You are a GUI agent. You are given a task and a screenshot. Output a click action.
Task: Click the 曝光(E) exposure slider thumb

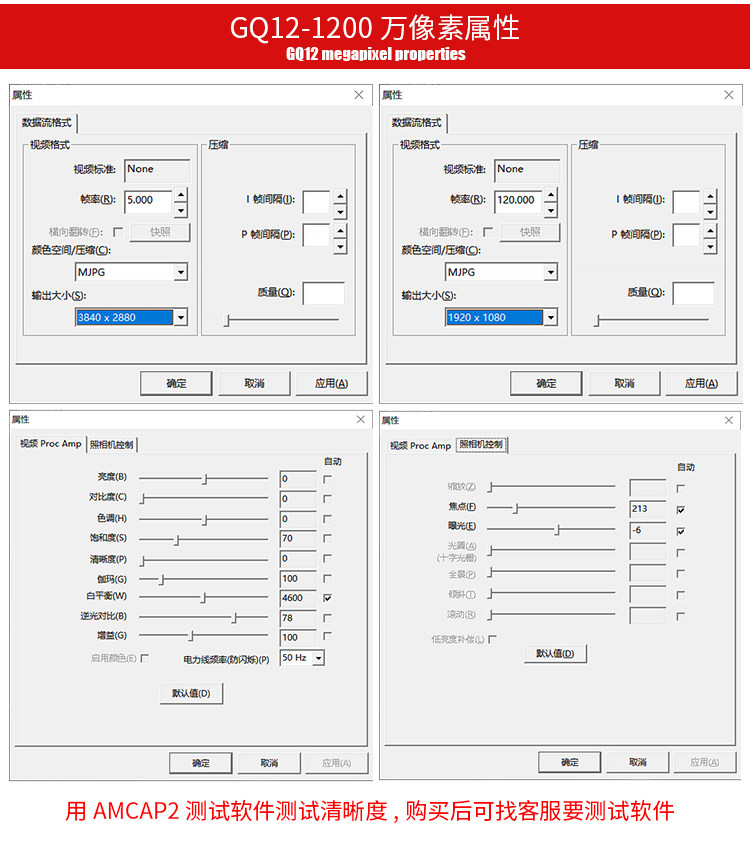557,530
